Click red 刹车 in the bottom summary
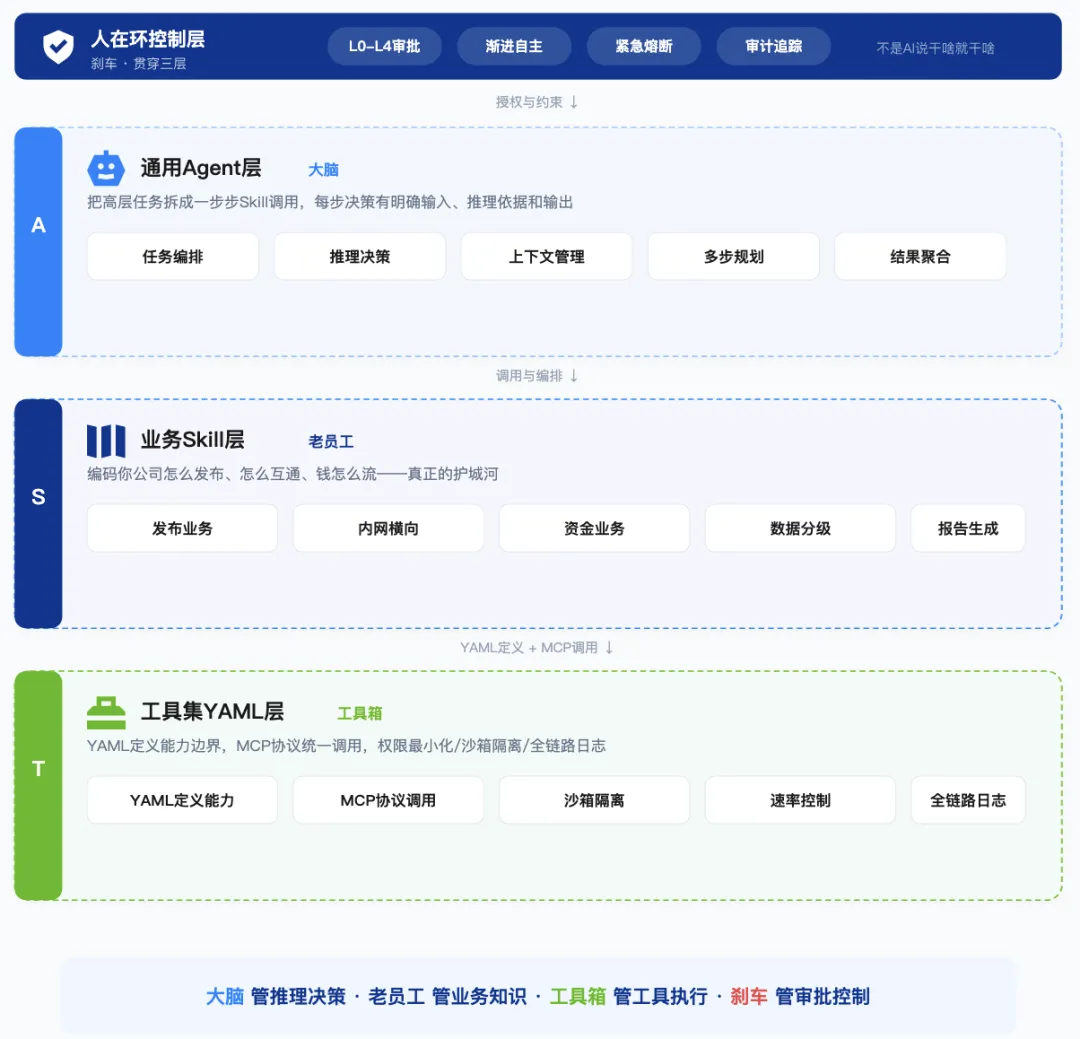The image size is (1080, 1039). click(749, 996)
